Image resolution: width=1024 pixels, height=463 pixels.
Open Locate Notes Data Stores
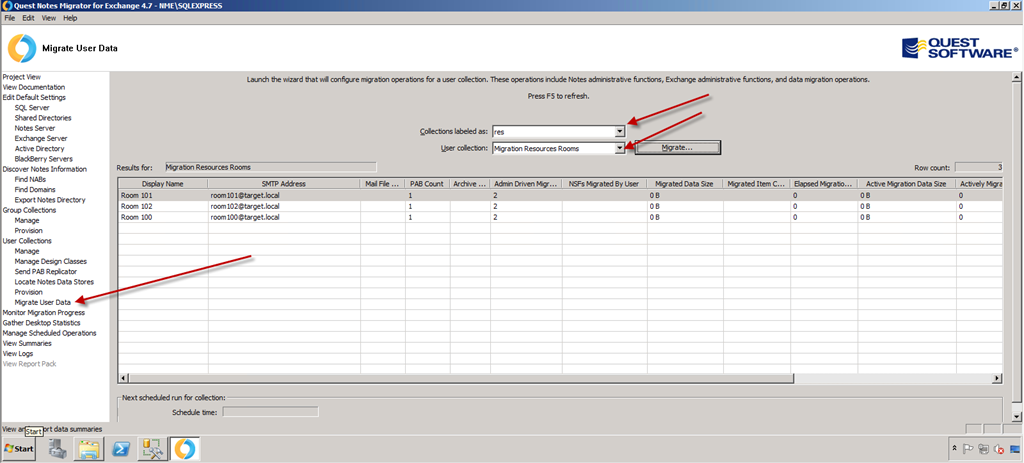[54, 282]
